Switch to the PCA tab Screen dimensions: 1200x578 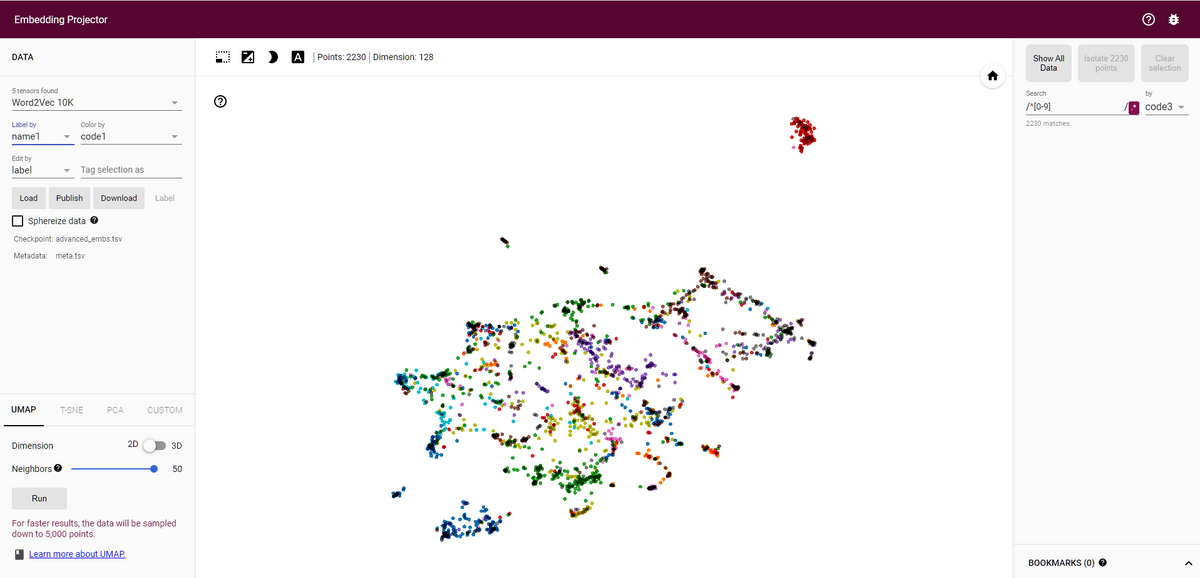click(116, 410)
